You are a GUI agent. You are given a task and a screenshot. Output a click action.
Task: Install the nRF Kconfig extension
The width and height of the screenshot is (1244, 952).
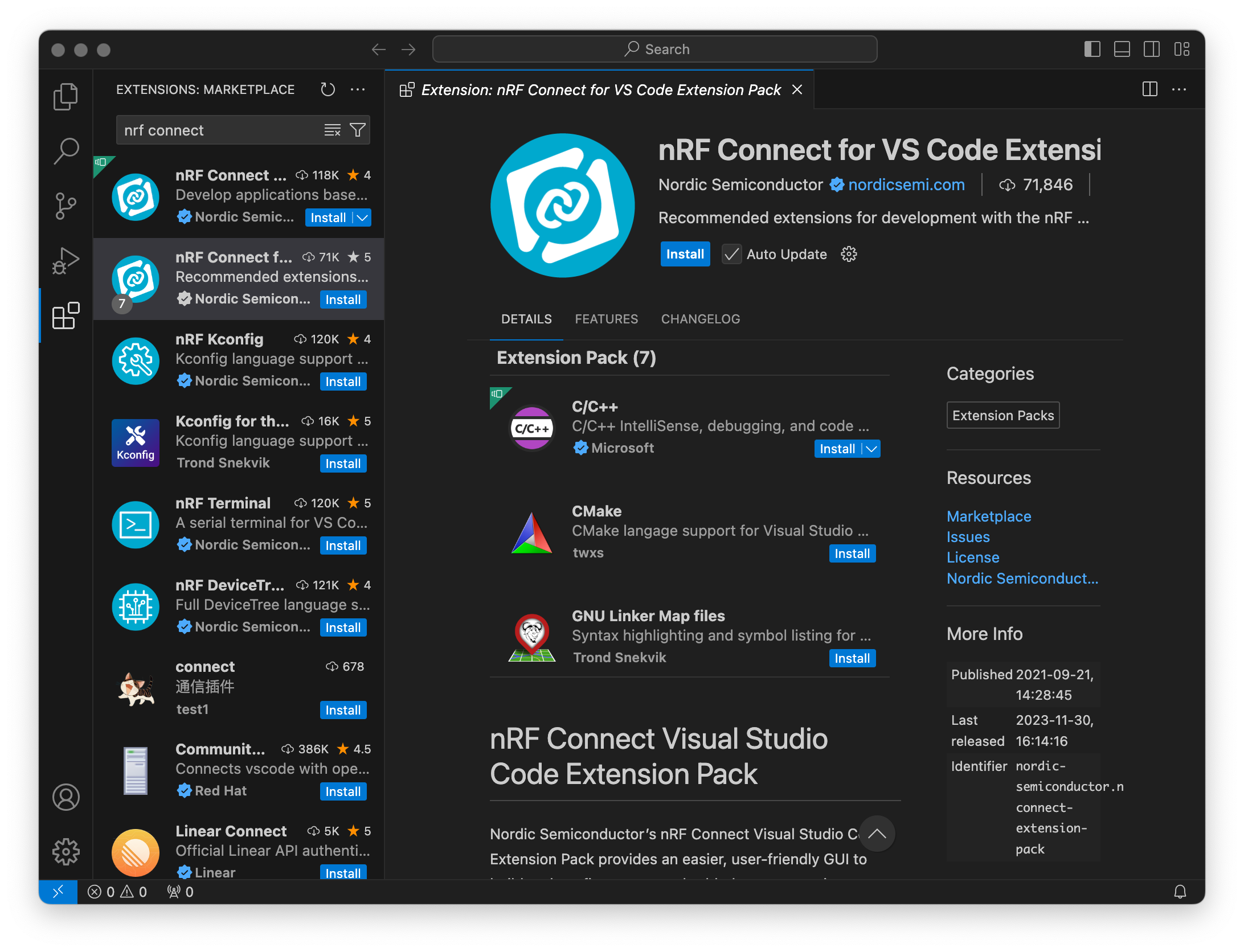(x=343, y=381)
